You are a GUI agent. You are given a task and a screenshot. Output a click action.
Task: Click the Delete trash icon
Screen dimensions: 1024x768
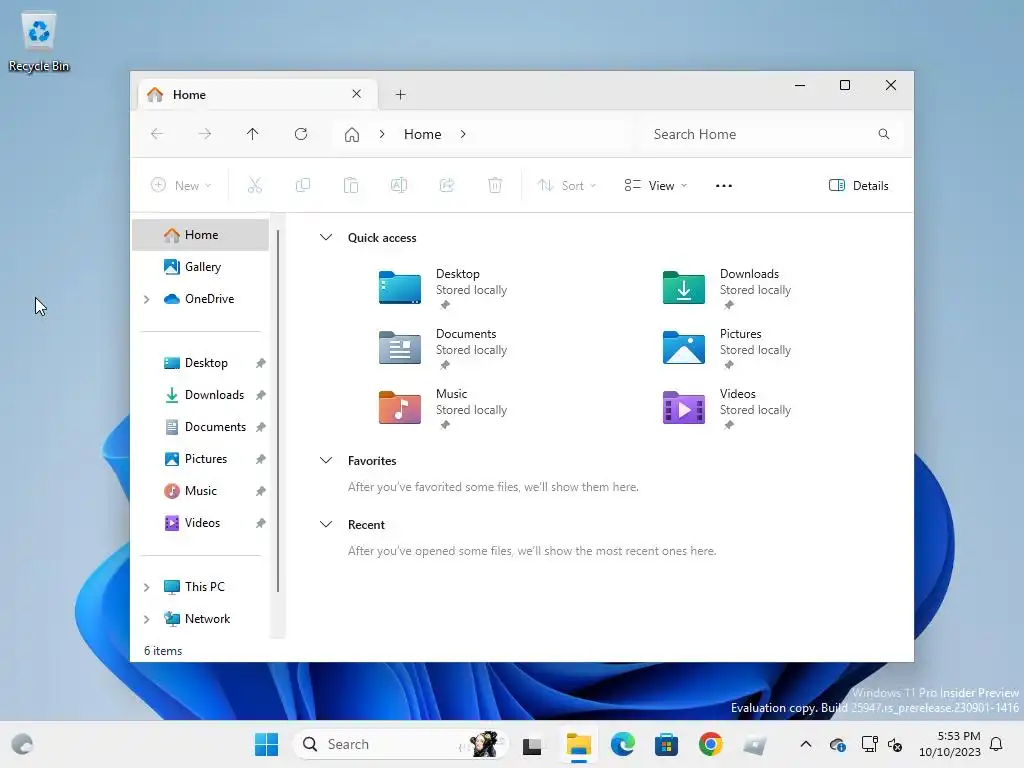[495, 185]
